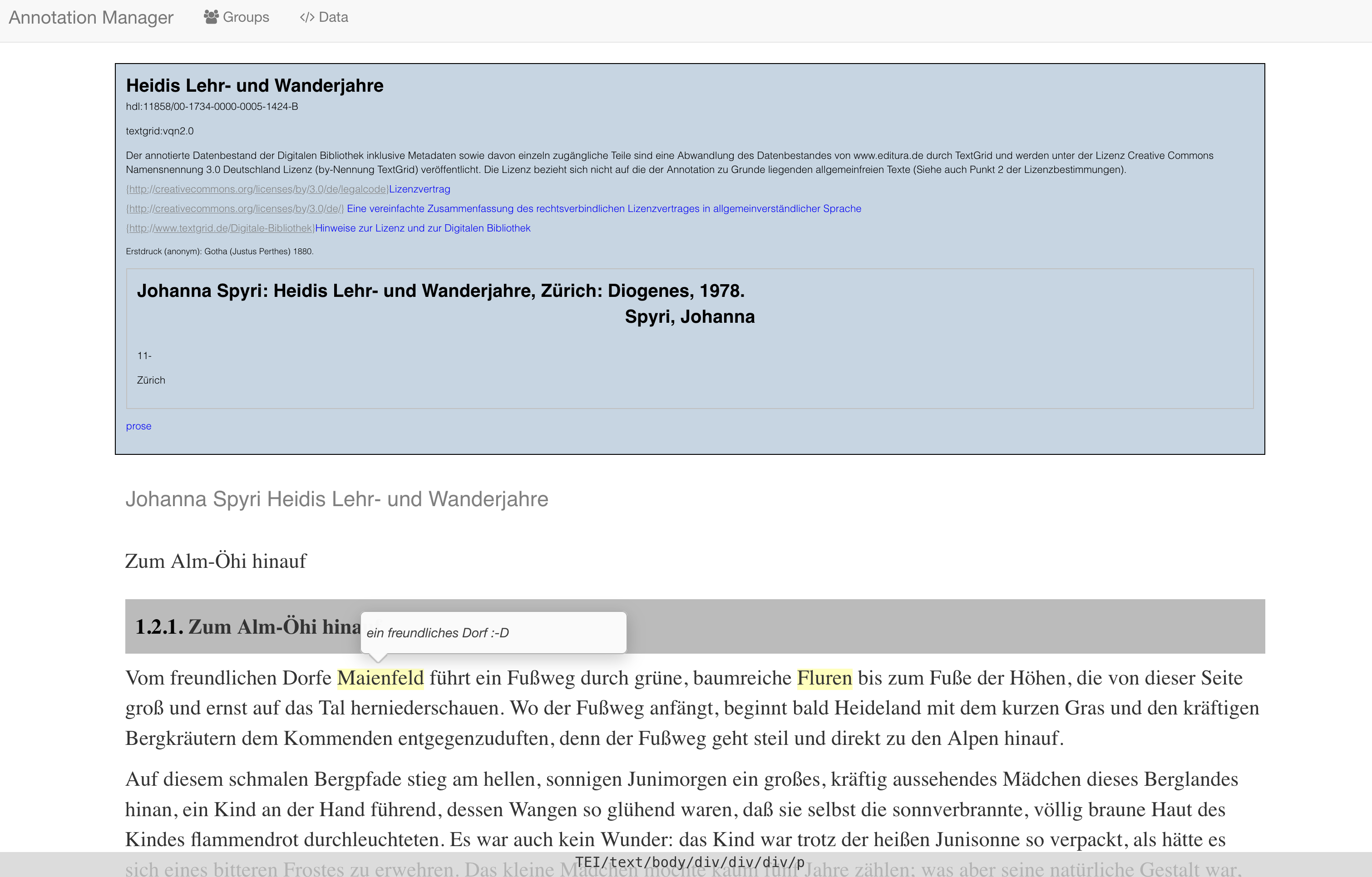This screenshot has height=877, width=1372.
Task: Click the Data code-brackets icon
Action: click(306, 18)
